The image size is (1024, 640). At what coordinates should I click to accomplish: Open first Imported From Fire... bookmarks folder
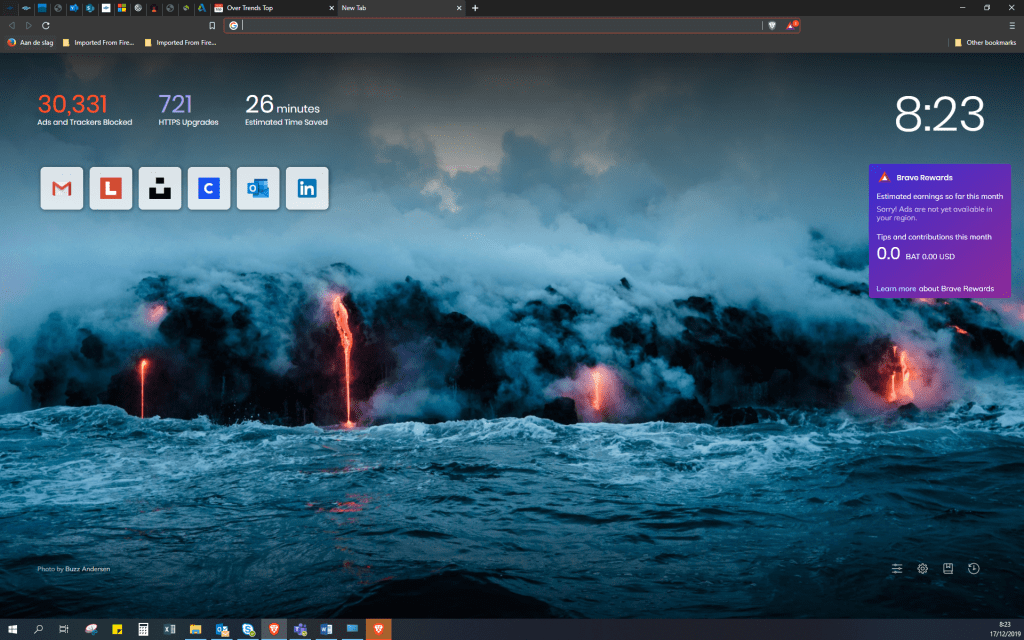[x=98, y=43]
